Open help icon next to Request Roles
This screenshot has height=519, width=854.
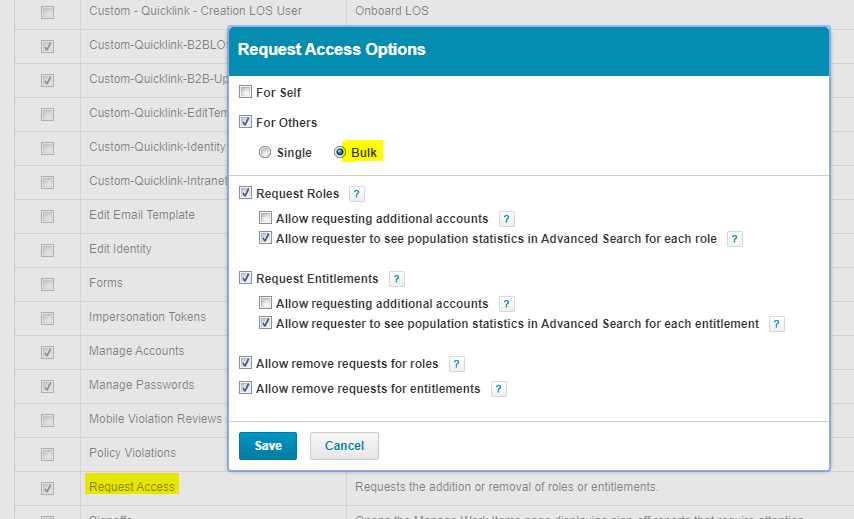pyautogui.click(x=357, y=194)
